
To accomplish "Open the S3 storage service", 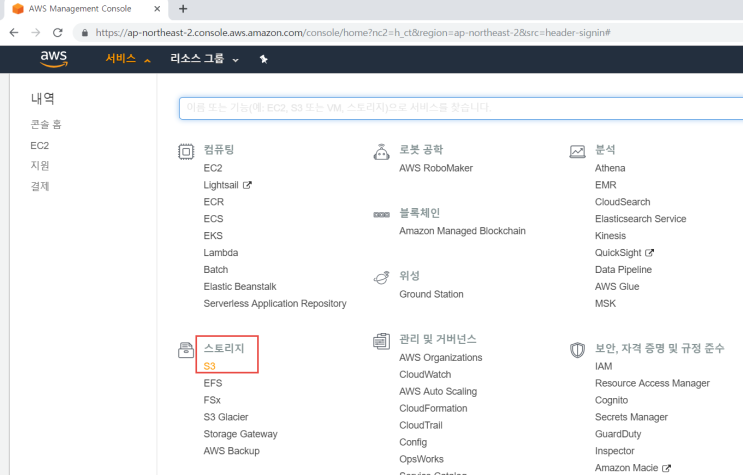I will click(209, 366).
